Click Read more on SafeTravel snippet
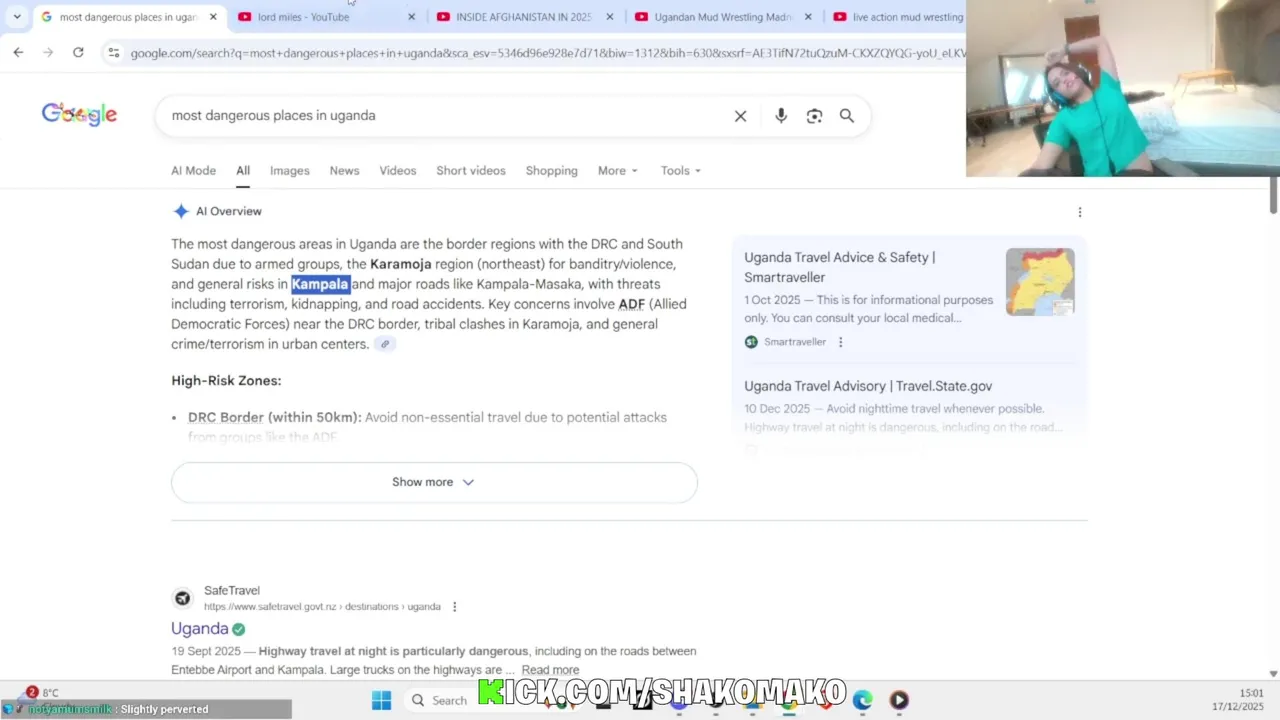 pyautogui.click(x=550, y=670)
